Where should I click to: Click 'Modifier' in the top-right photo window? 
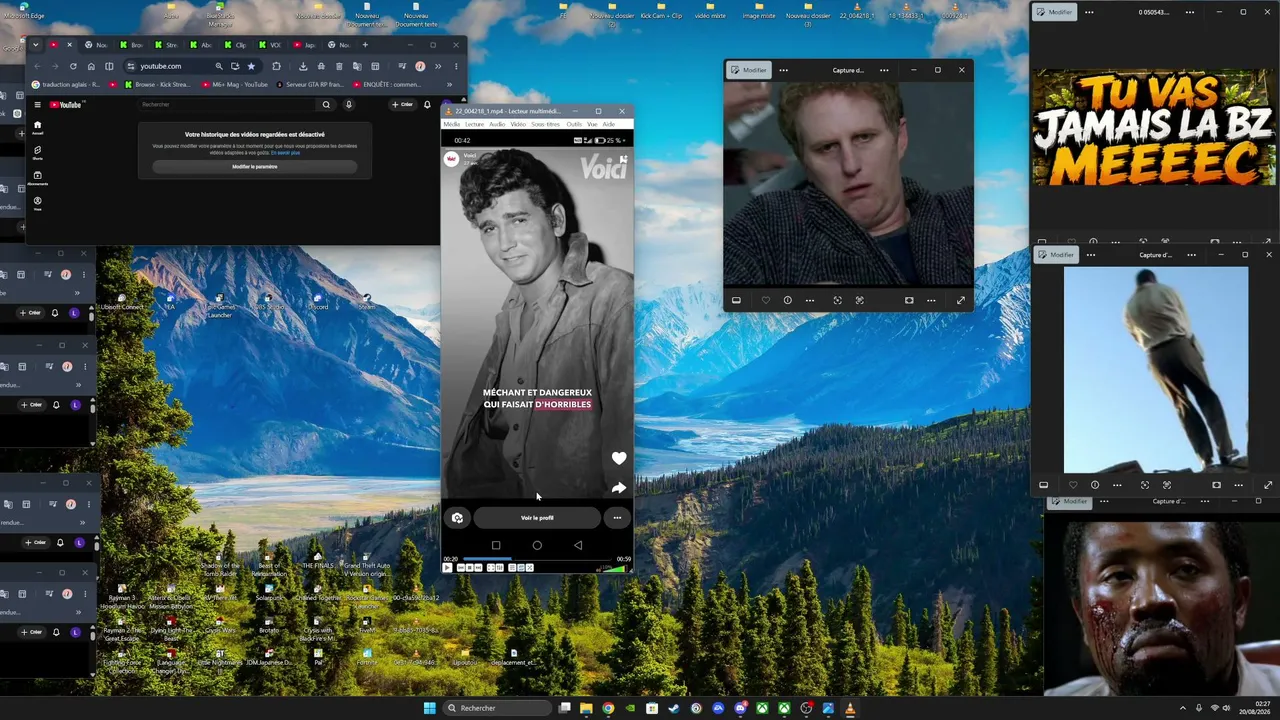1055,12
